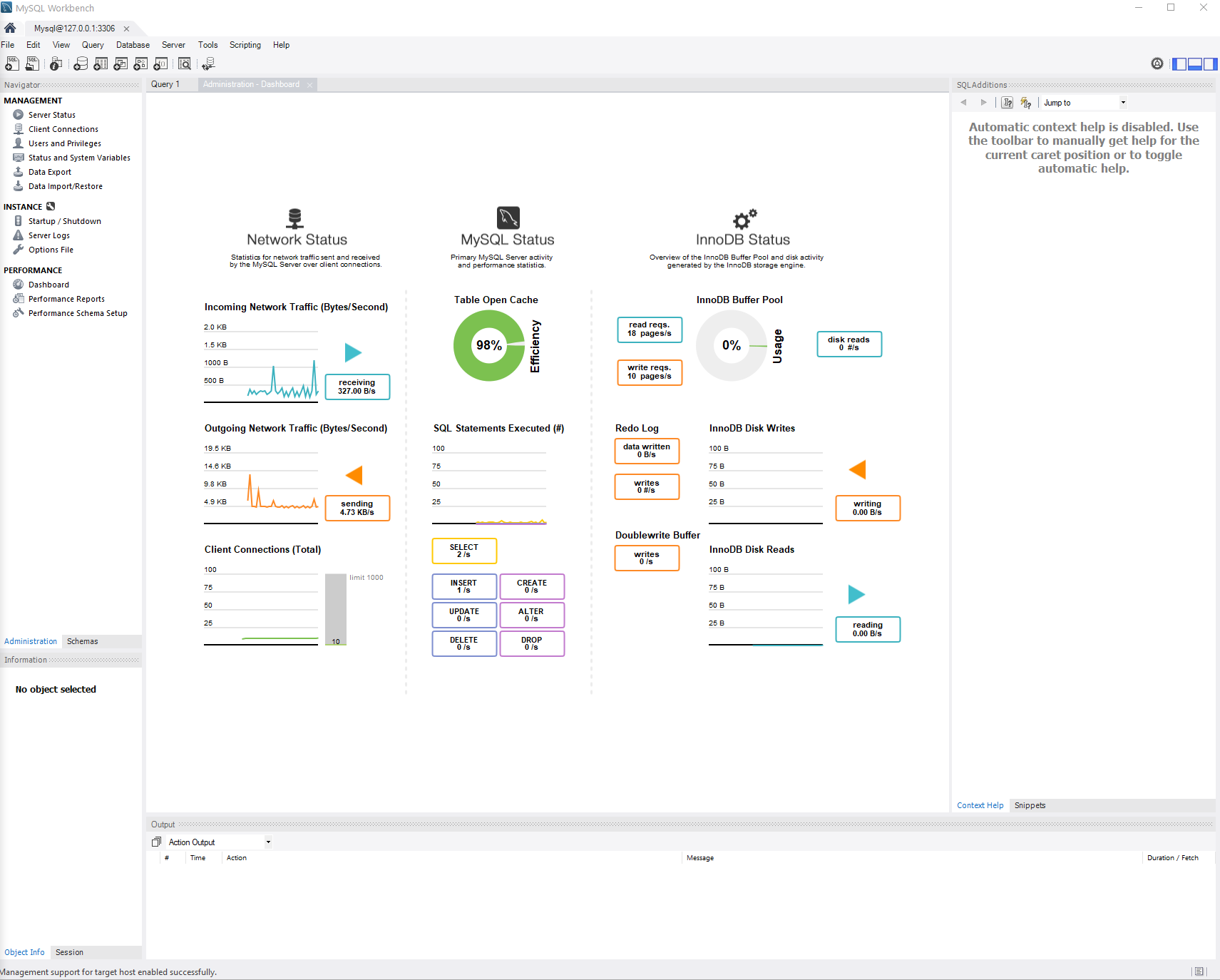1220x980 pixels.
Task: Open the Tools menu
Action: coord(208,45)
